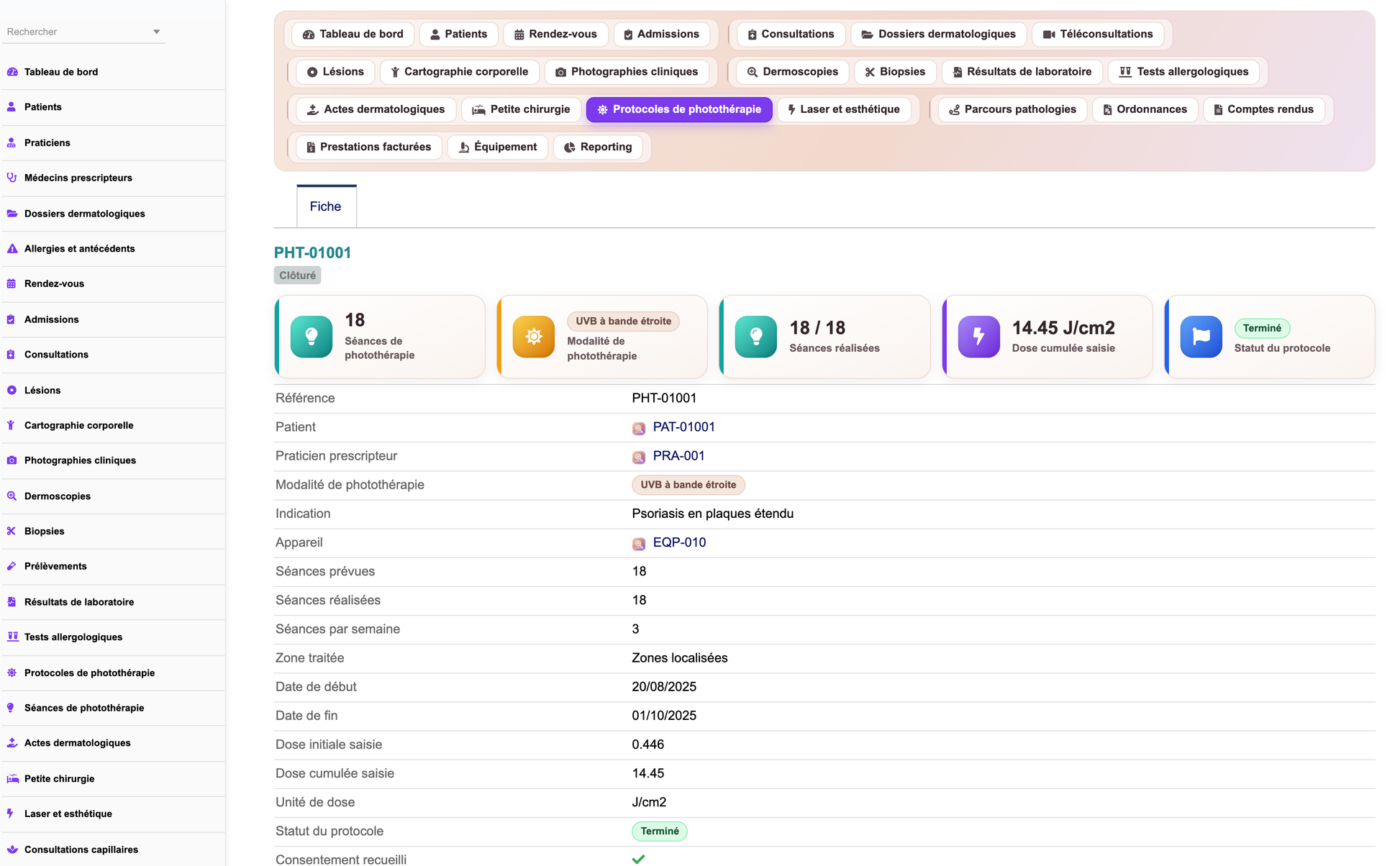This screenshot has height=866, width=1400.
Task: Click the flag icon in Statut du protocole card
Action: tap(1201, 337)
